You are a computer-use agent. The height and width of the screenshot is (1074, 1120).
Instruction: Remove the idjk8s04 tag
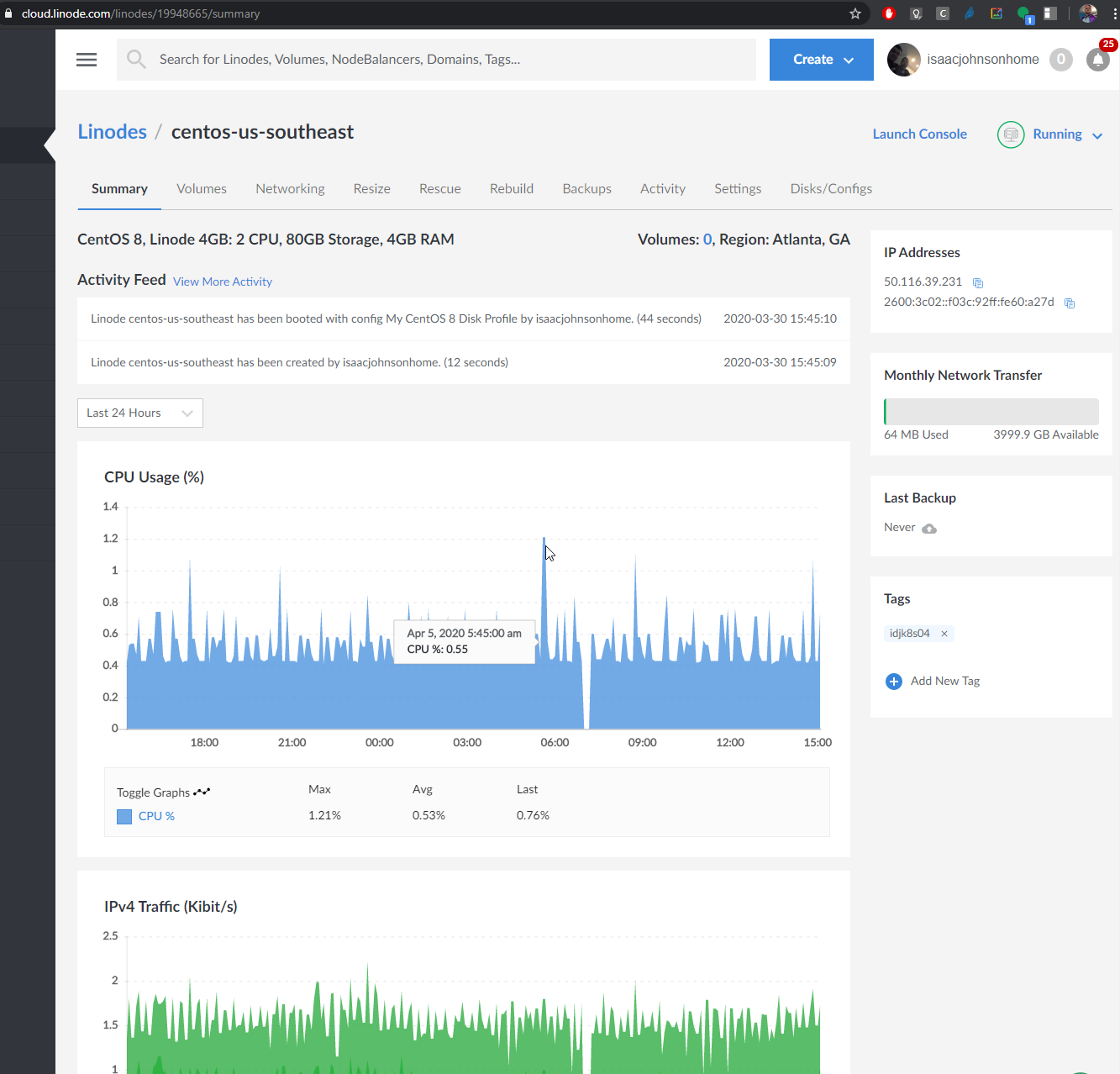tap(944, 634)
